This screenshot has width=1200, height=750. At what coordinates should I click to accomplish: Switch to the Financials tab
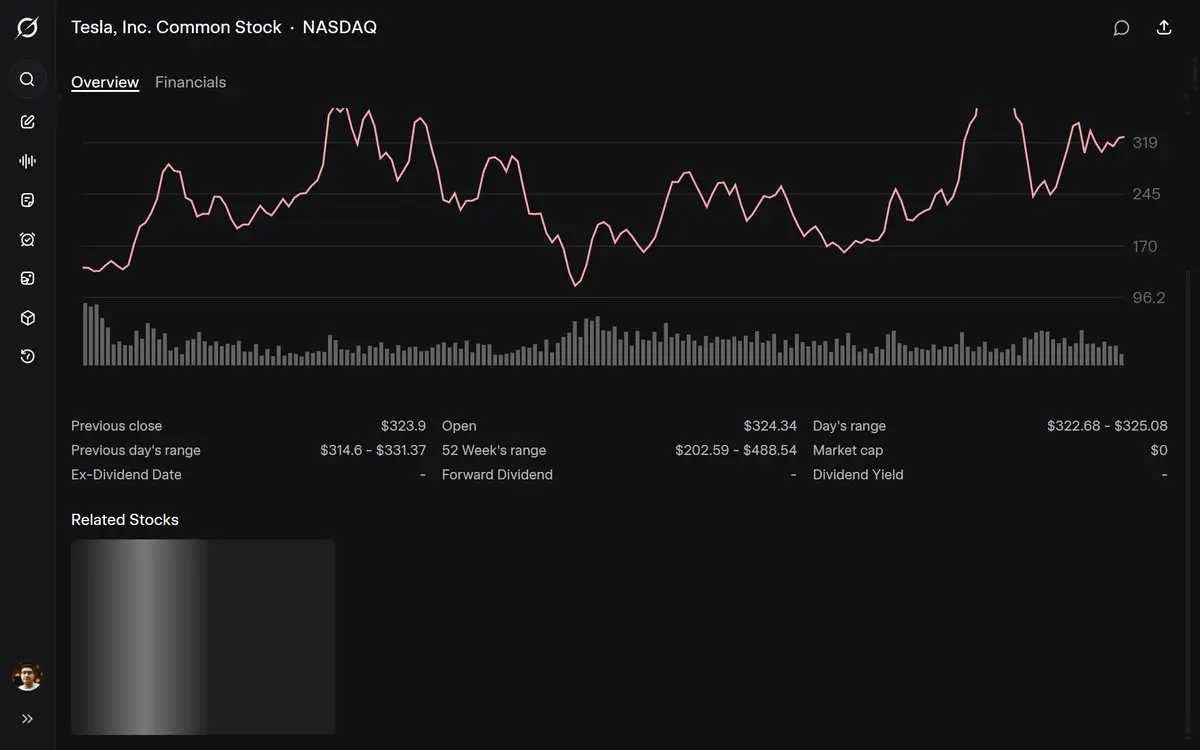(190, 82)
